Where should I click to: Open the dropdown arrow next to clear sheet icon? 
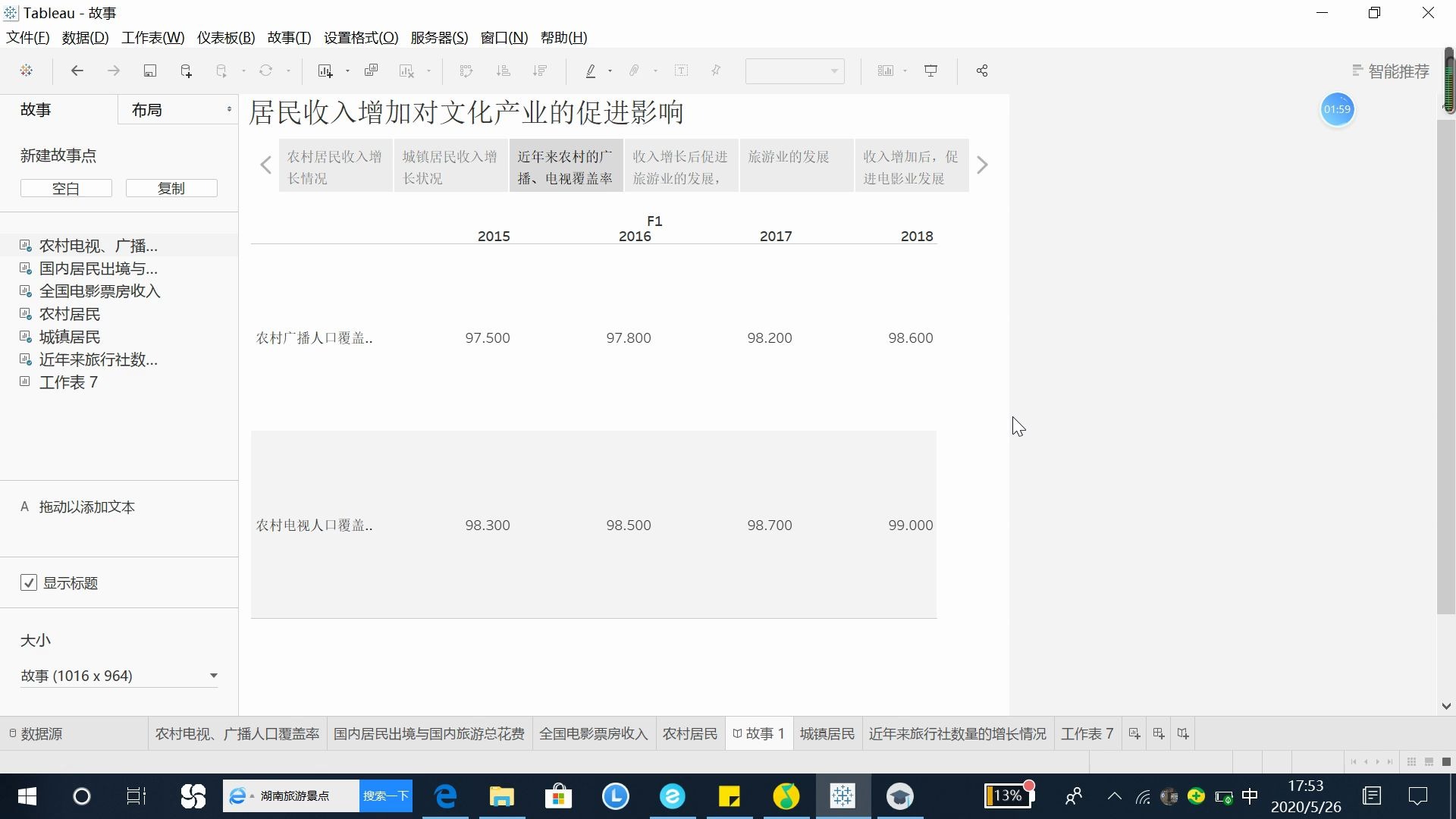pyautogui.click(x=428, y=71)
